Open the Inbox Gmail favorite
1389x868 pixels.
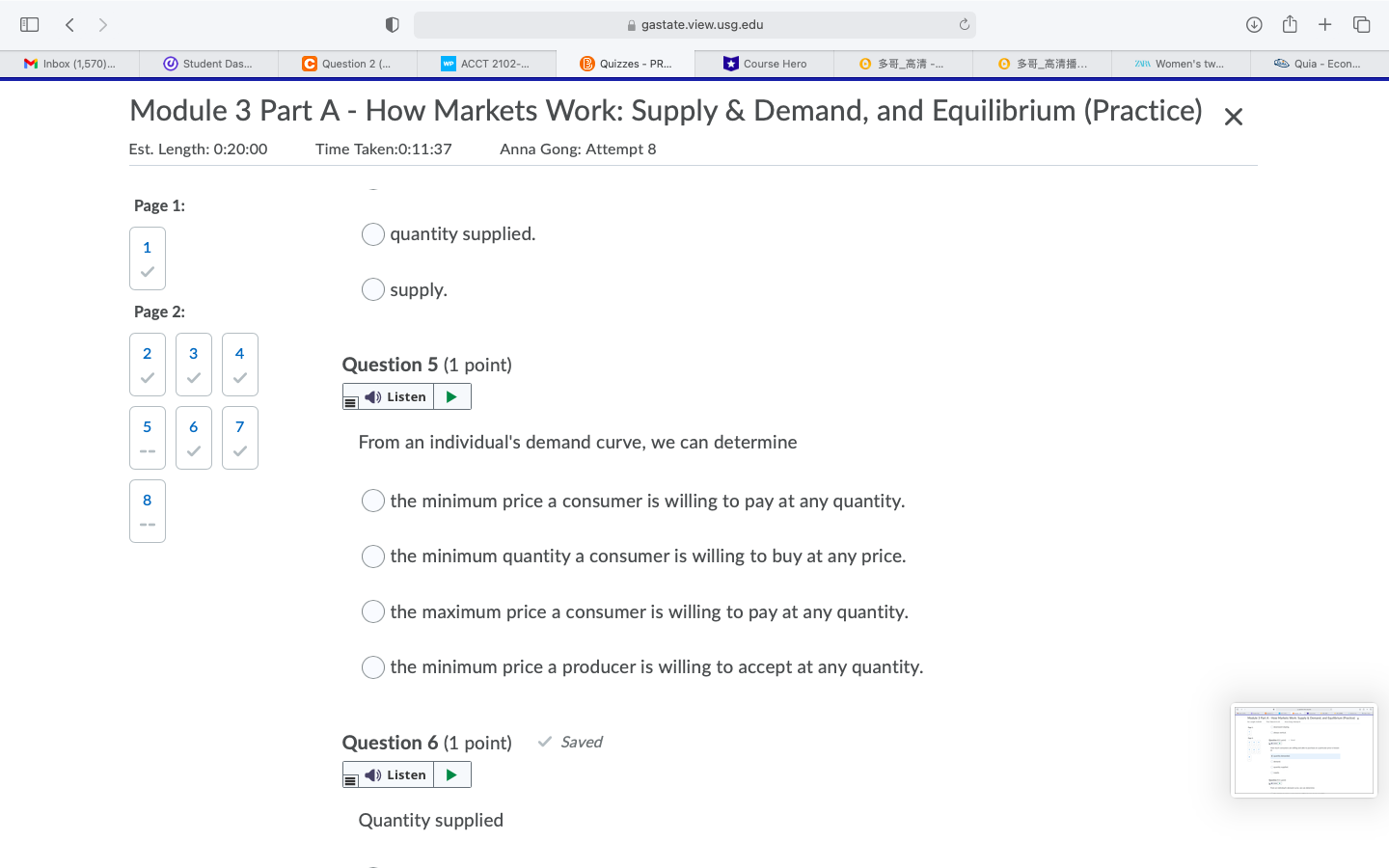click(x=68, y=63)
